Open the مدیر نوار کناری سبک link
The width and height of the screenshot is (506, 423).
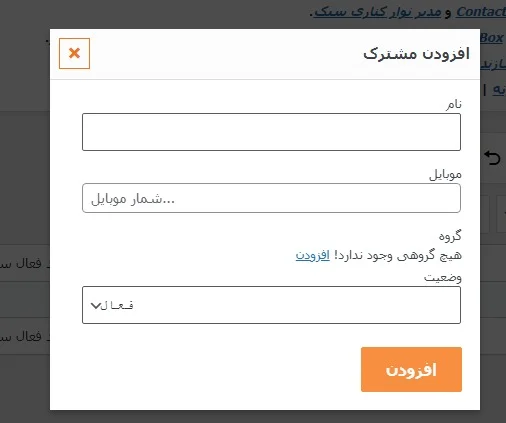[x=378, y=12]
